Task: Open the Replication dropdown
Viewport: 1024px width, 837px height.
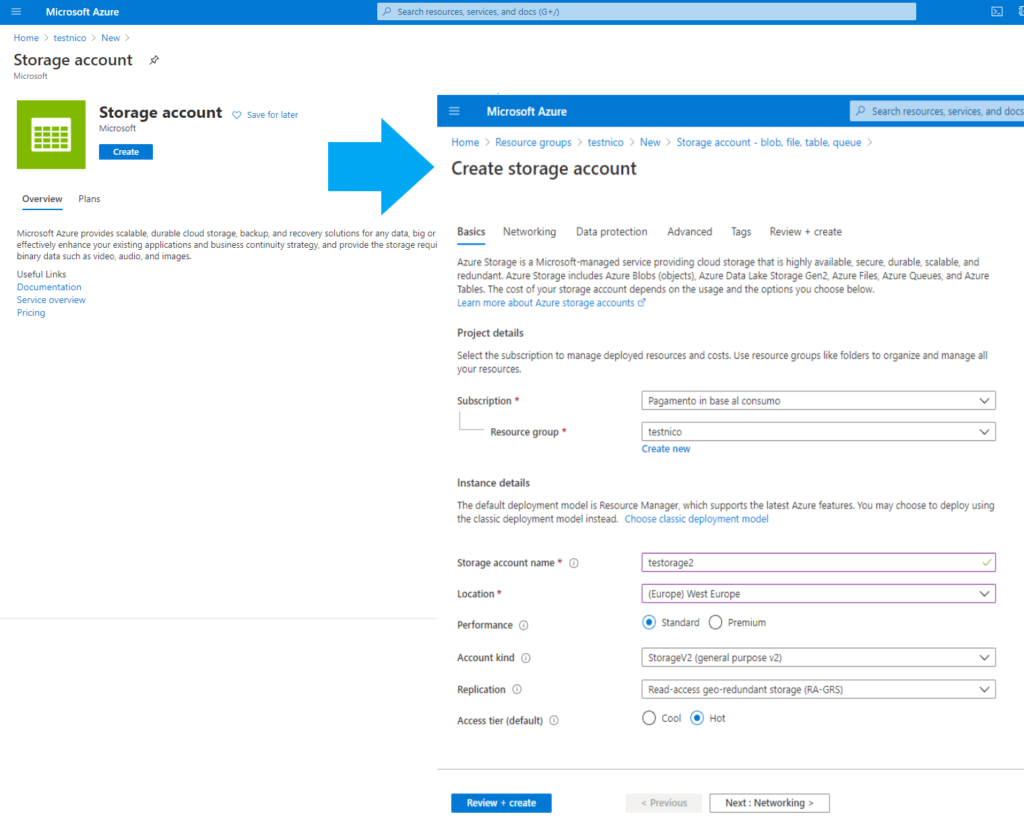Action: (x=818, y=689)
